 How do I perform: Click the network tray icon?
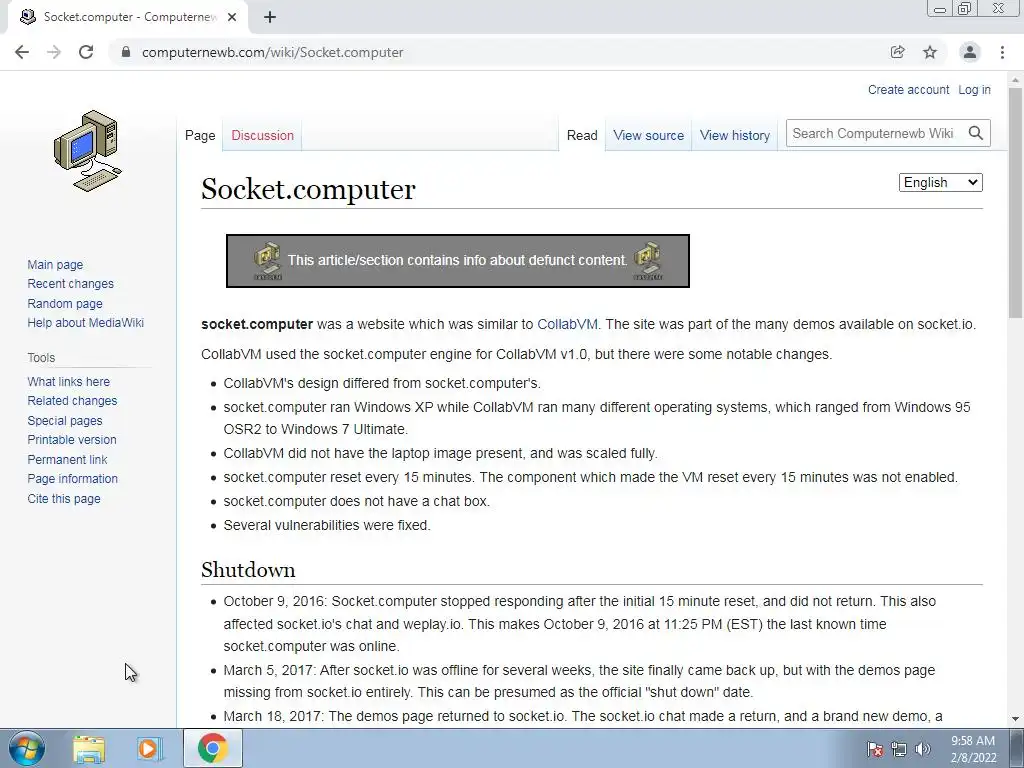(899, 749)
